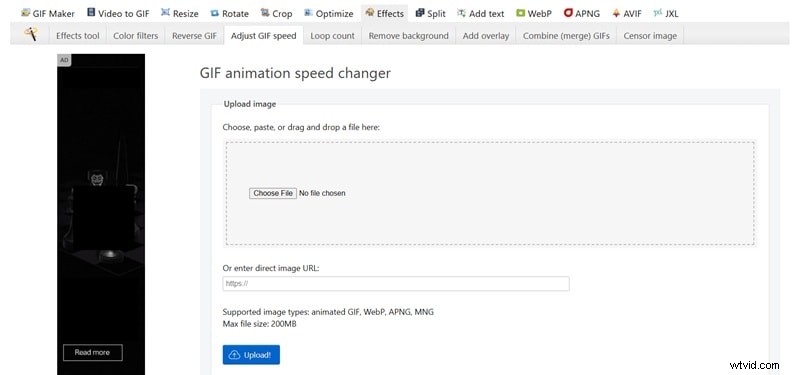This screenshot has width=800, height=375.
Task: Click the 'No file chosen' text
Action: pyautogui.click(x=322, y=193)
